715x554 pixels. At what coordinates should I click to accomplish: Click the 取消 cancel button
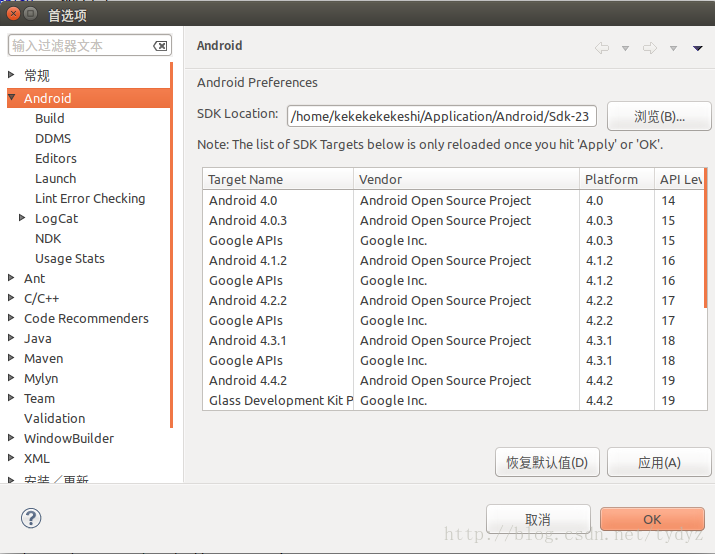point(538,519)
